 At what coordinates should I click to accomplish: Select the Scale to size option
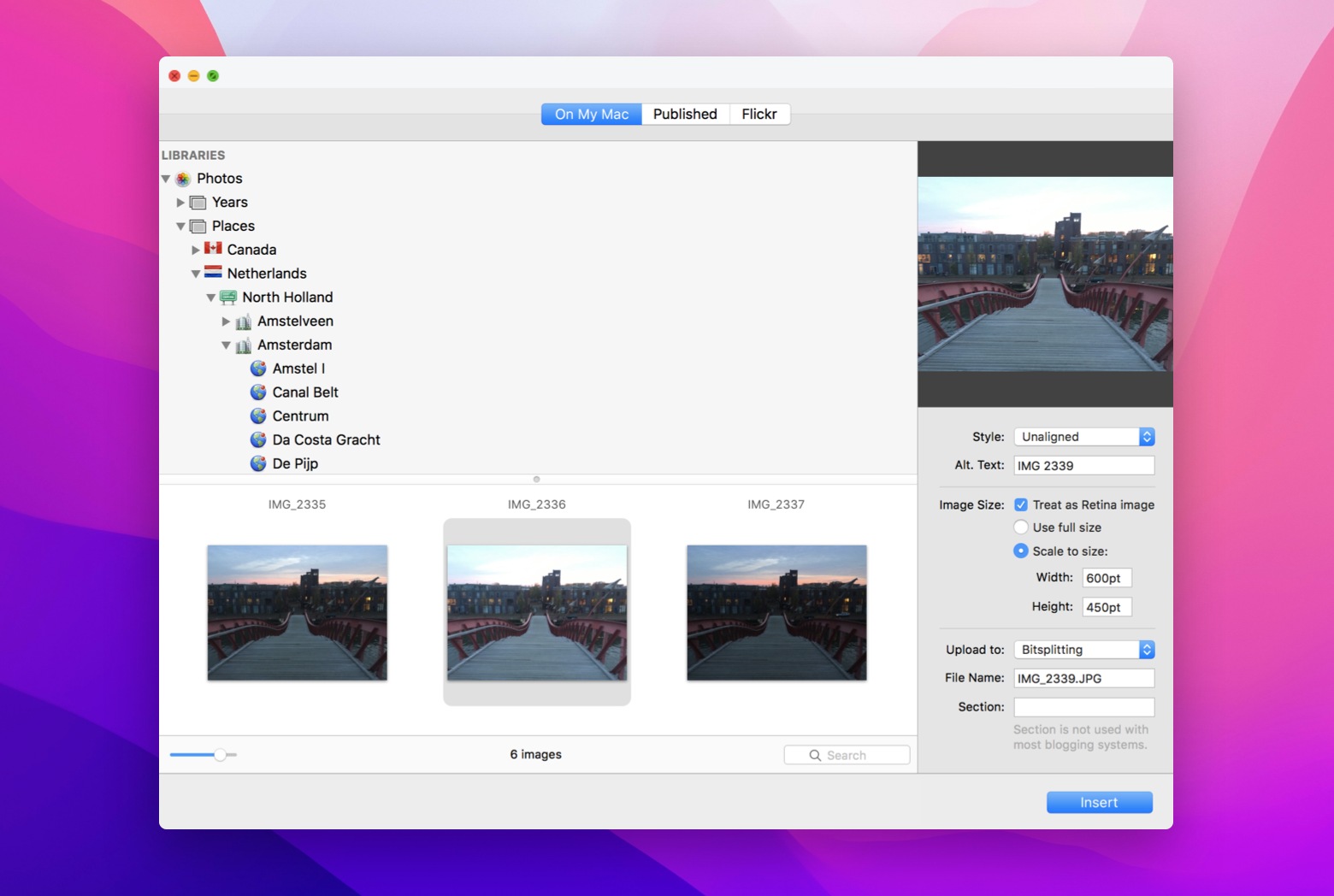pos(1020,551)
